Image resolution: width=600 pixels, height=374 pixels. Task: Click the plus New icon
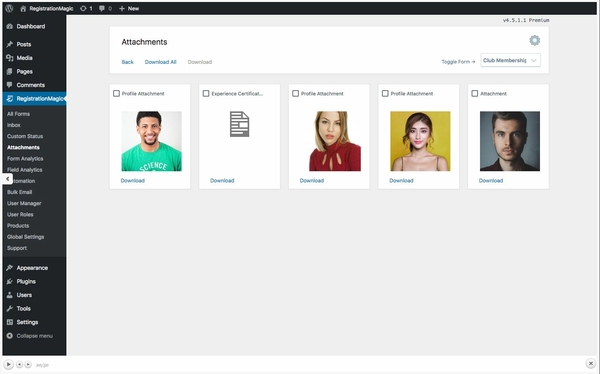coord(122,8)
